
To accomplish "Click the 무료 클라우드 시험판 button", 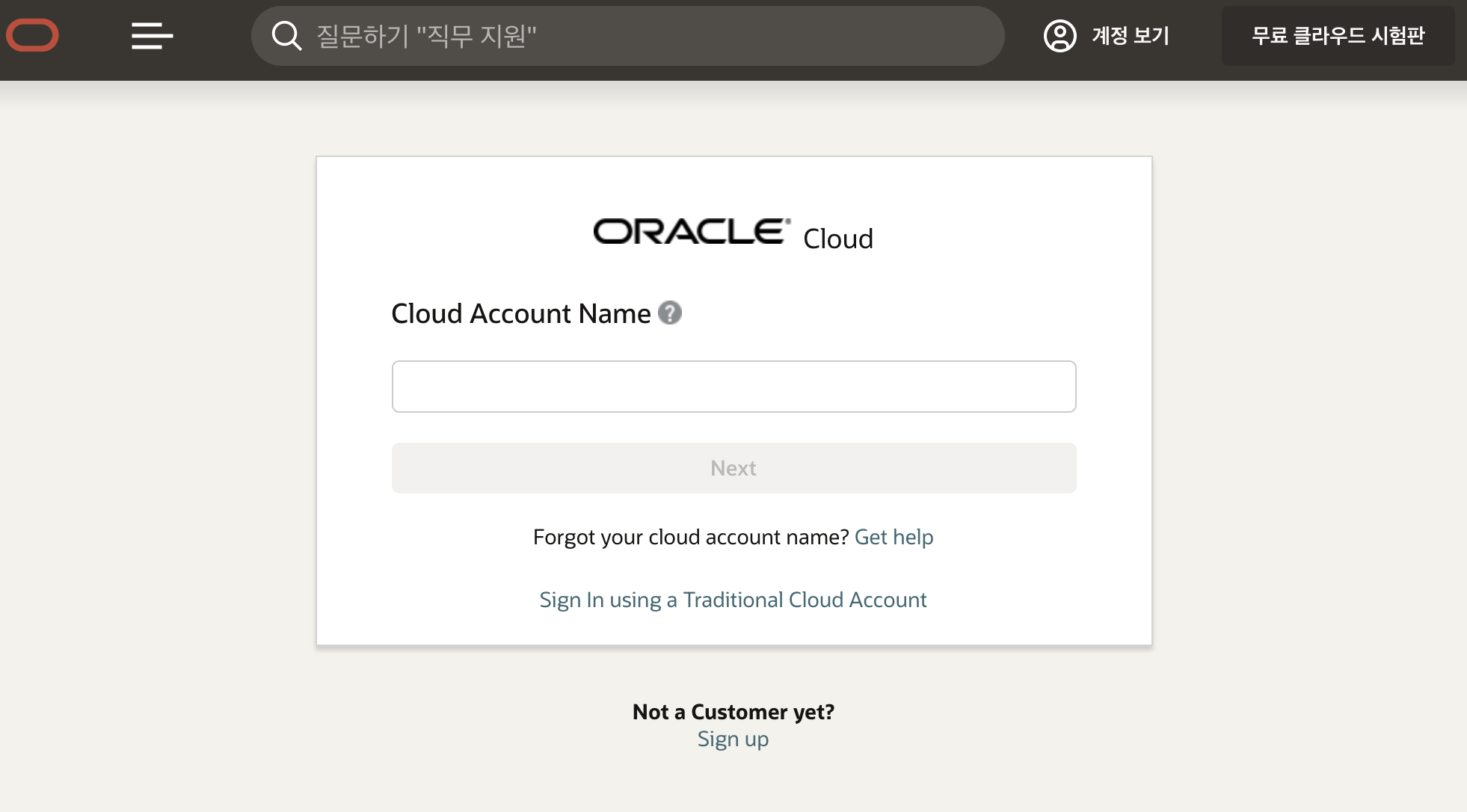I will tap(1338, 35).
